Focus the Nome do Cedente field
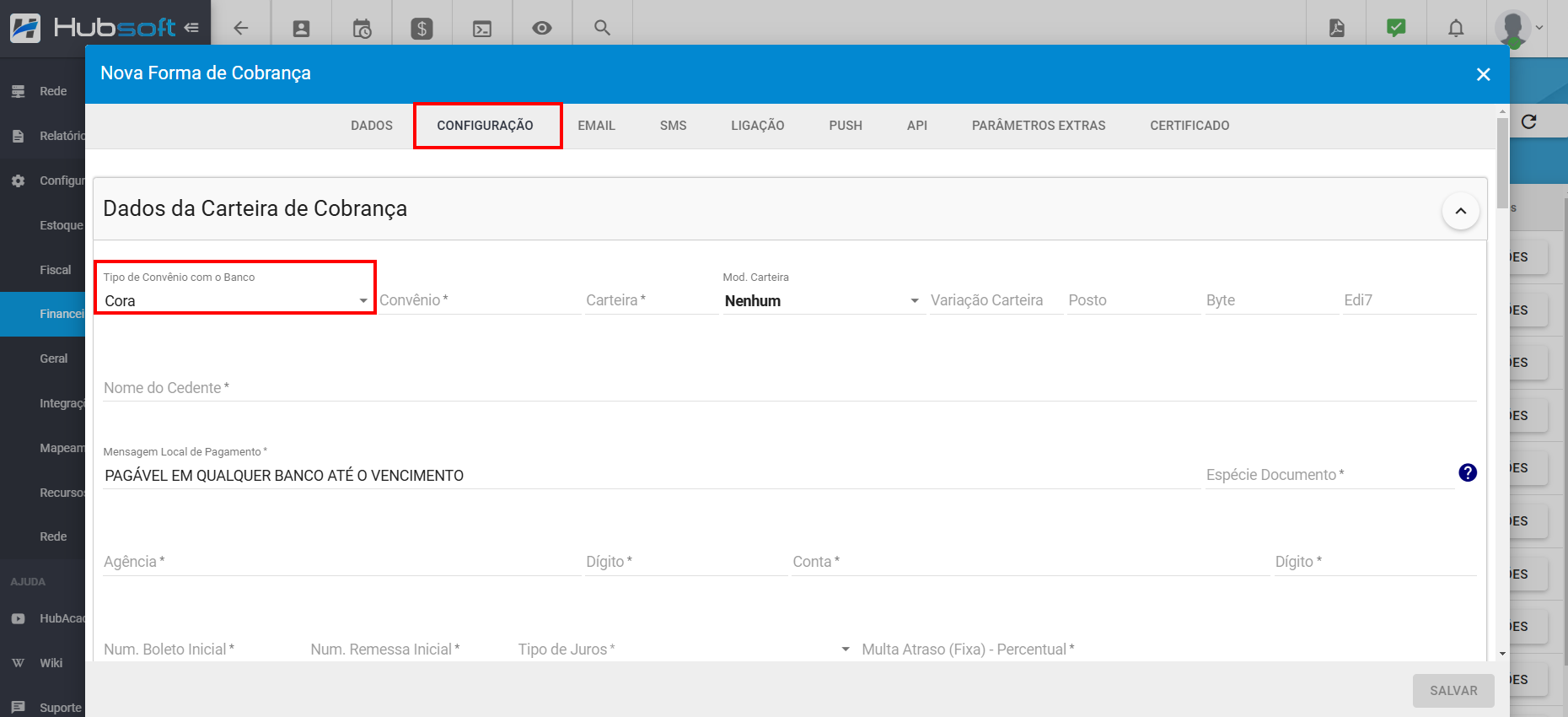This screenshot has height=717, width=1568. click(790, 388)
